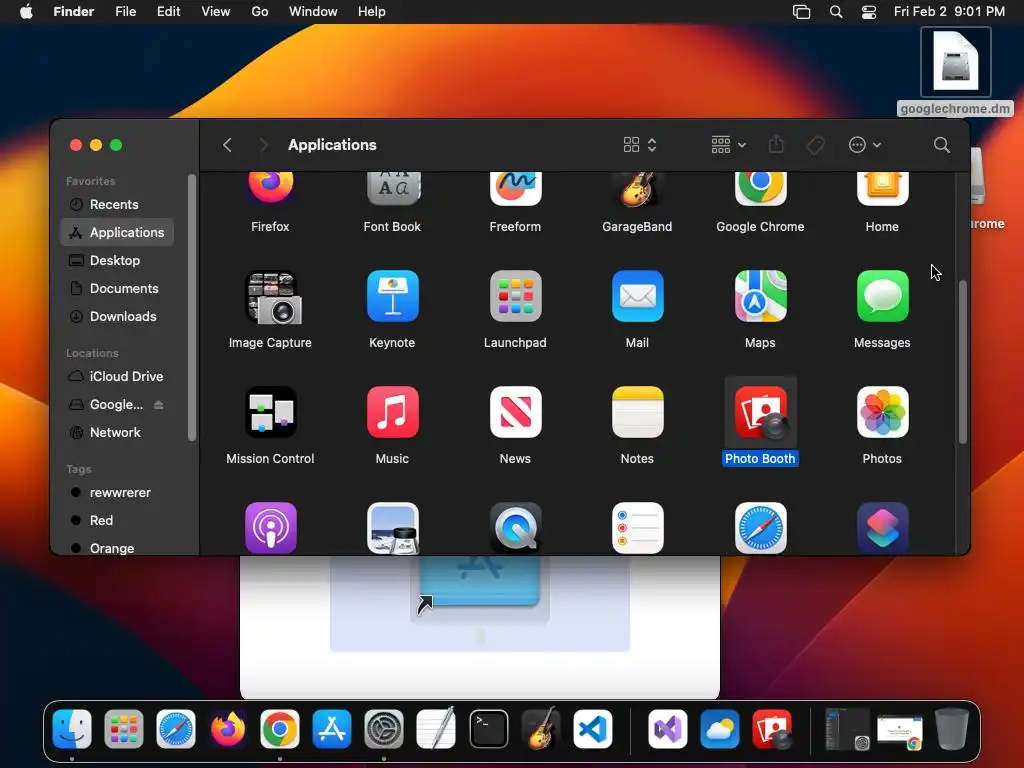Click the Edit Tags toolbar button
This screenshot has width=1024, height=768.
pyautogui.click(x=815, y=145)
